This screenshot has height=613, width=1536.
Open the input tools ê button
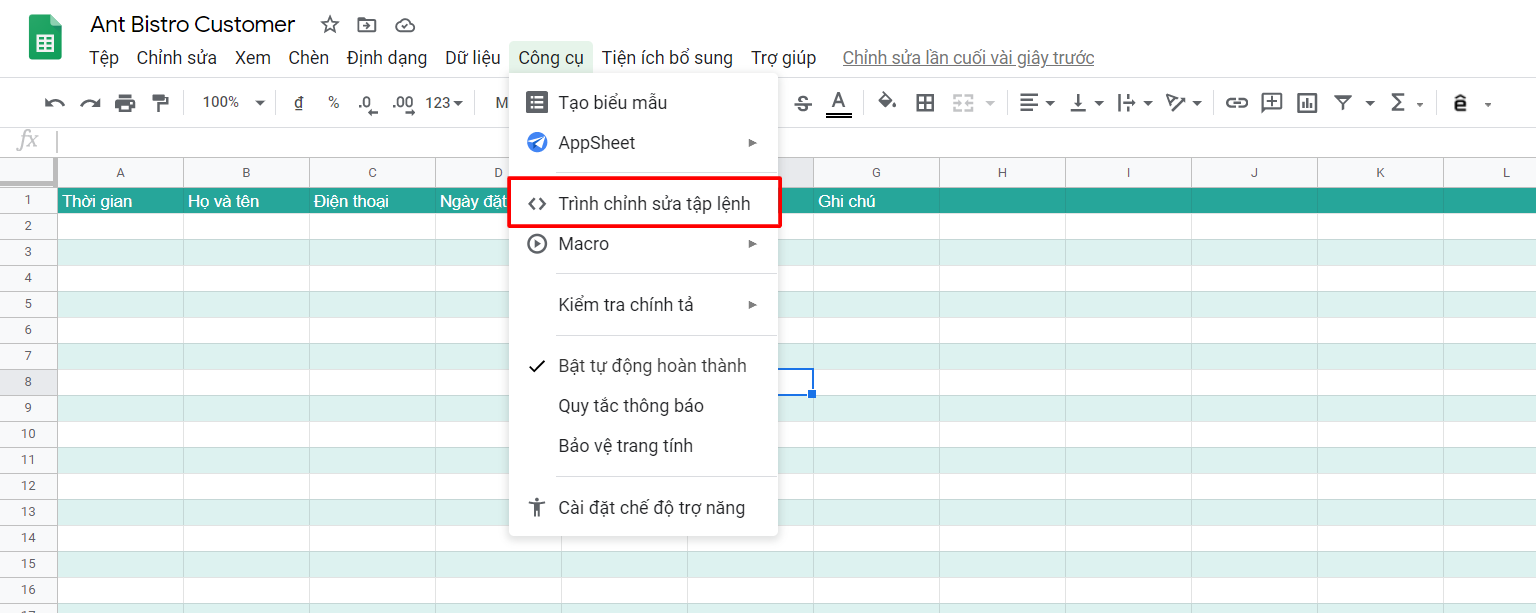click(x=1460, y=103)
